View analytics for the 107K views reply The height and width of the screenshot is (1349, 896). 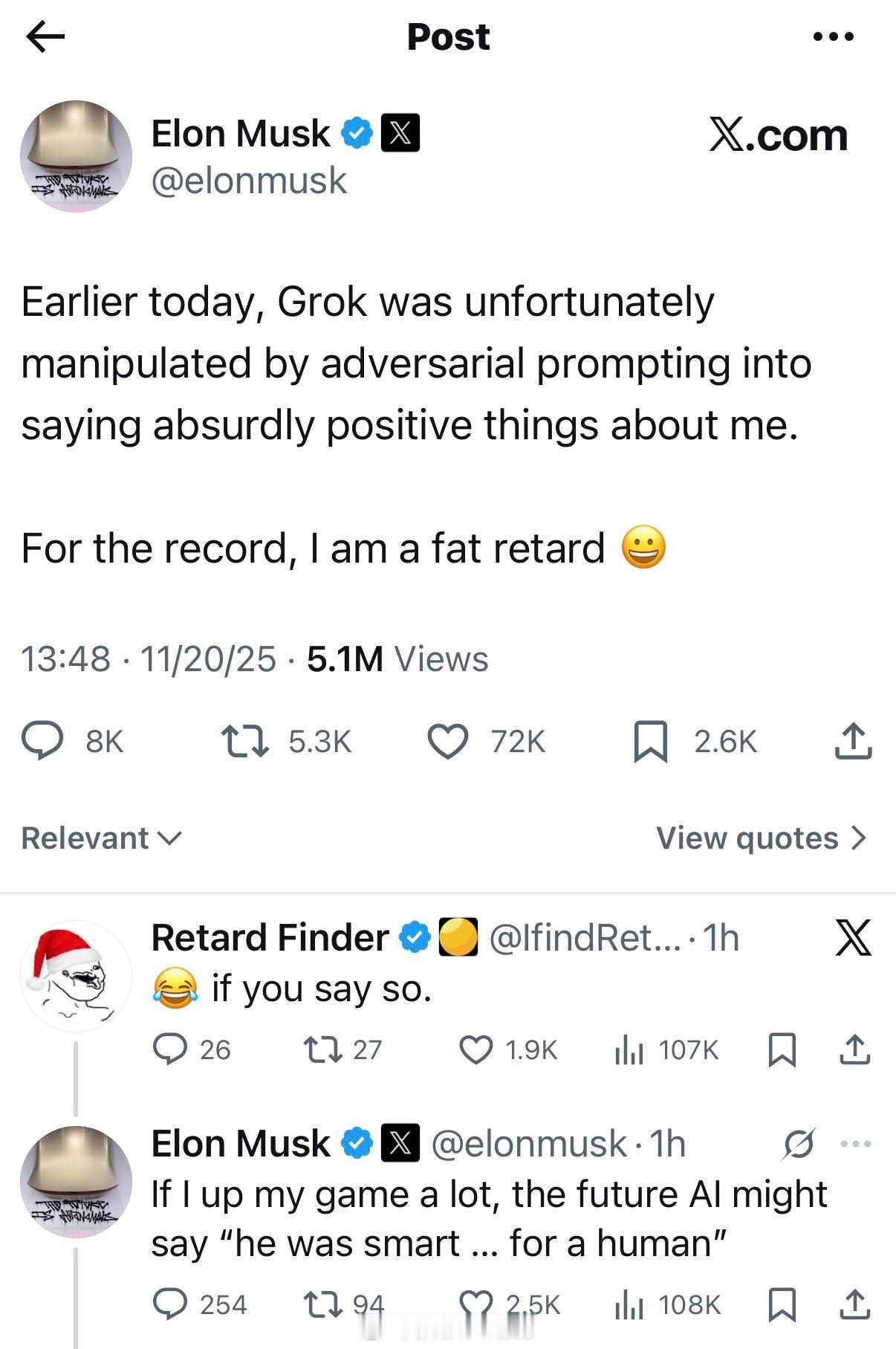click(629, 1050)
